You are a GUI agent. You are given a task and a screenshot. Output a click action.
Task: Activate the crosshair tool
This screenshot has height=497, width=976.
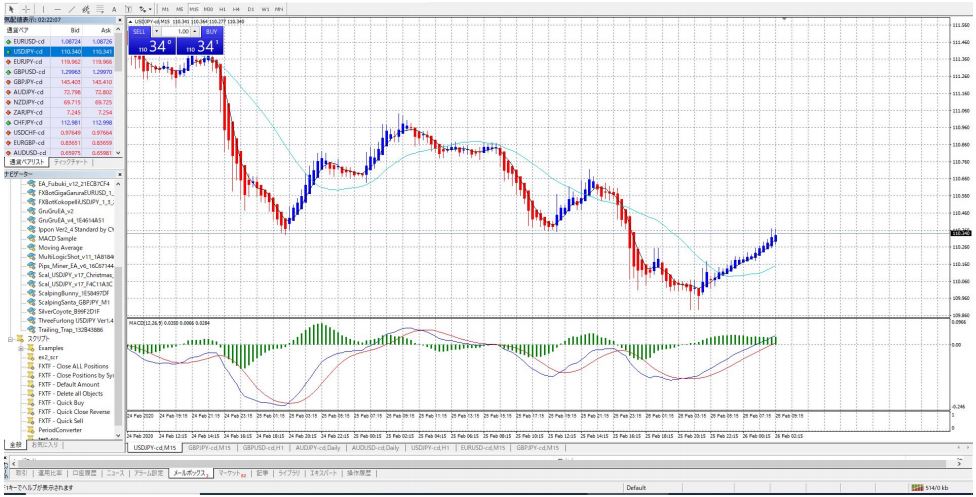point(26,9)
